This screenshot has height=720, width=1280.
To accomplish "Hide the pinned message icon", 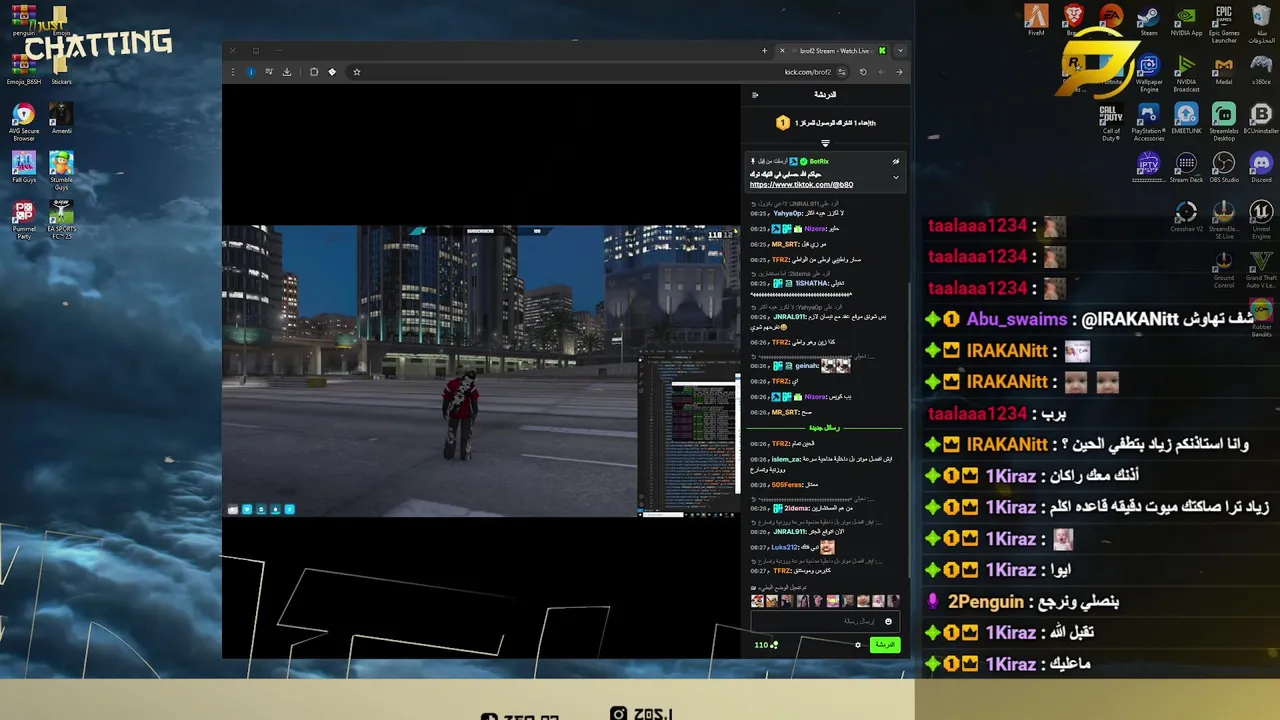I will [896, 161].
